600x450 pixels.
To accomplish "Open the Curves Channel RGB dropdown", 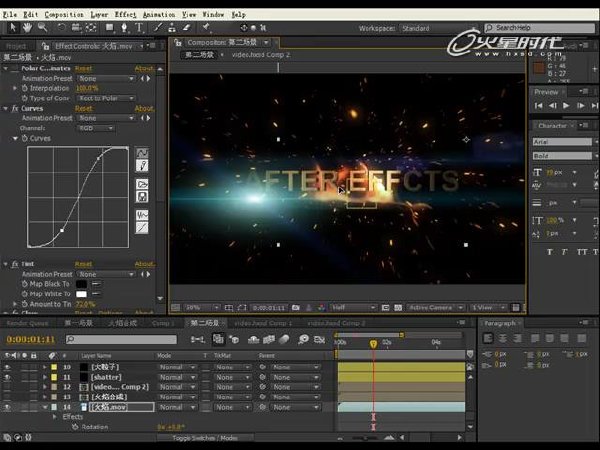I will click(96, 128).
